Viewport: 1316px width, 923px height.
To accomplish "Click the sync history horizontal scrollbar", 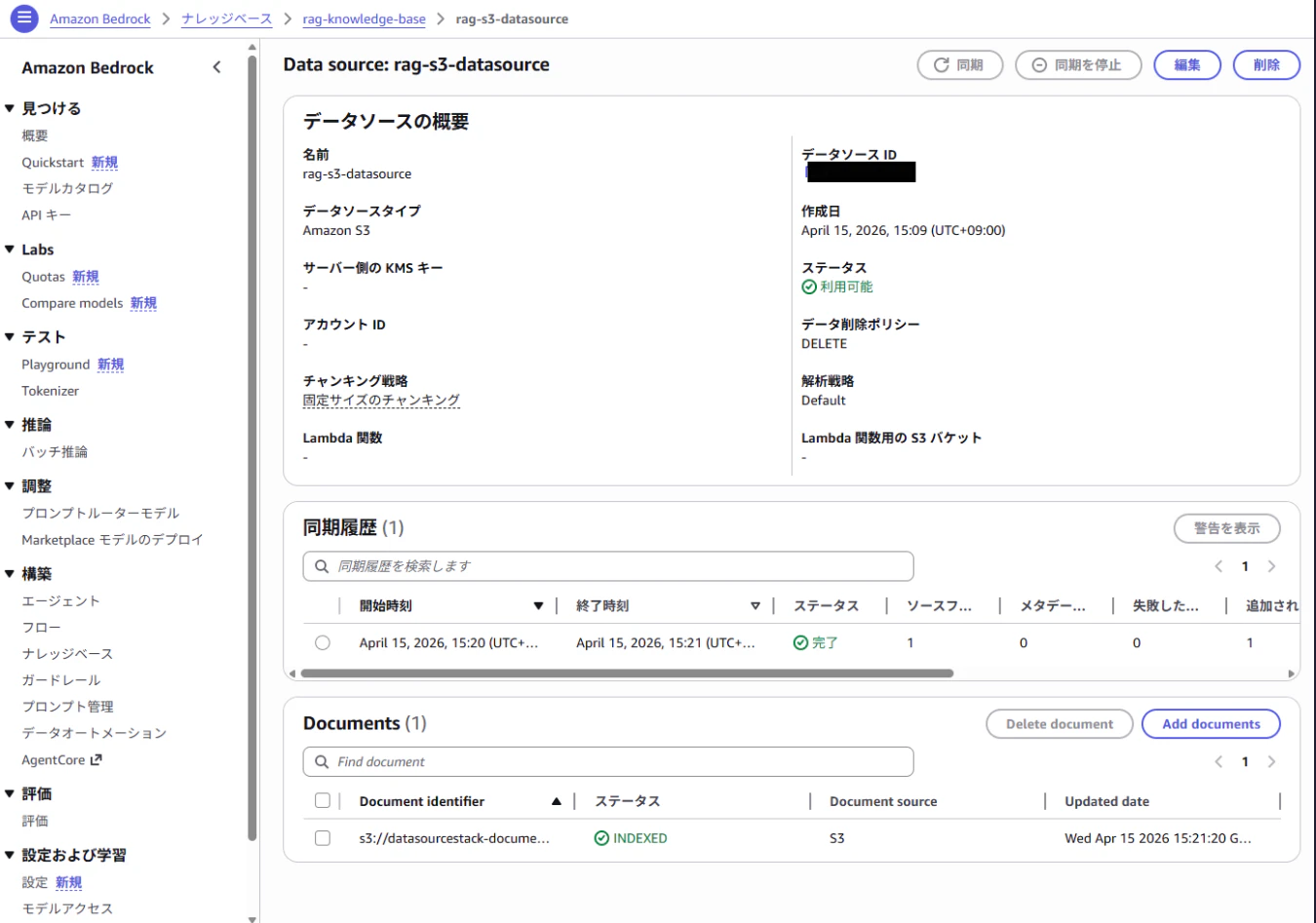I will click(x=627, y=673).
